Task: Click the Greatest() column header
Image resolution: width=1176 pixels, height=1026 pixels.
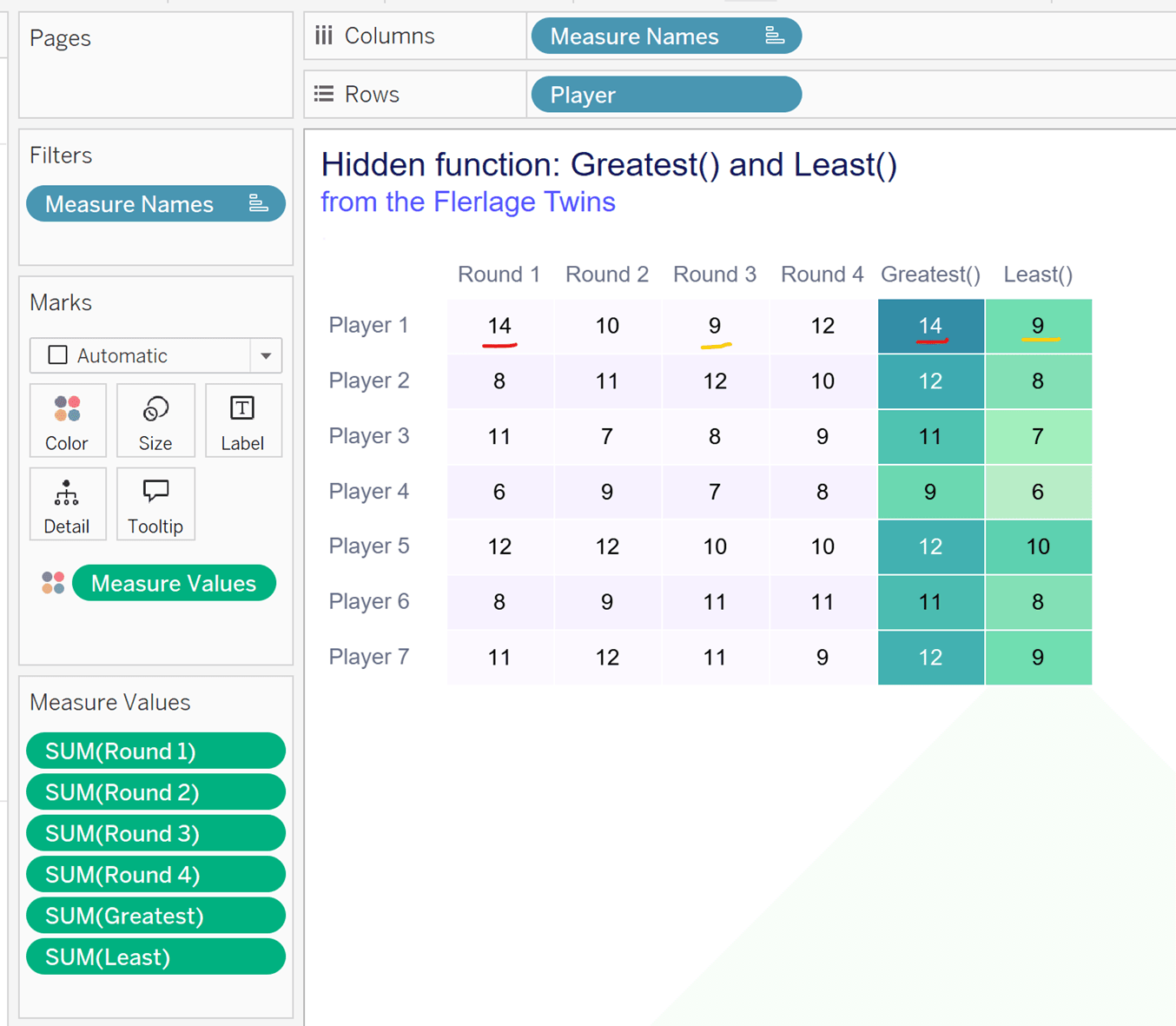Action: 930,275
